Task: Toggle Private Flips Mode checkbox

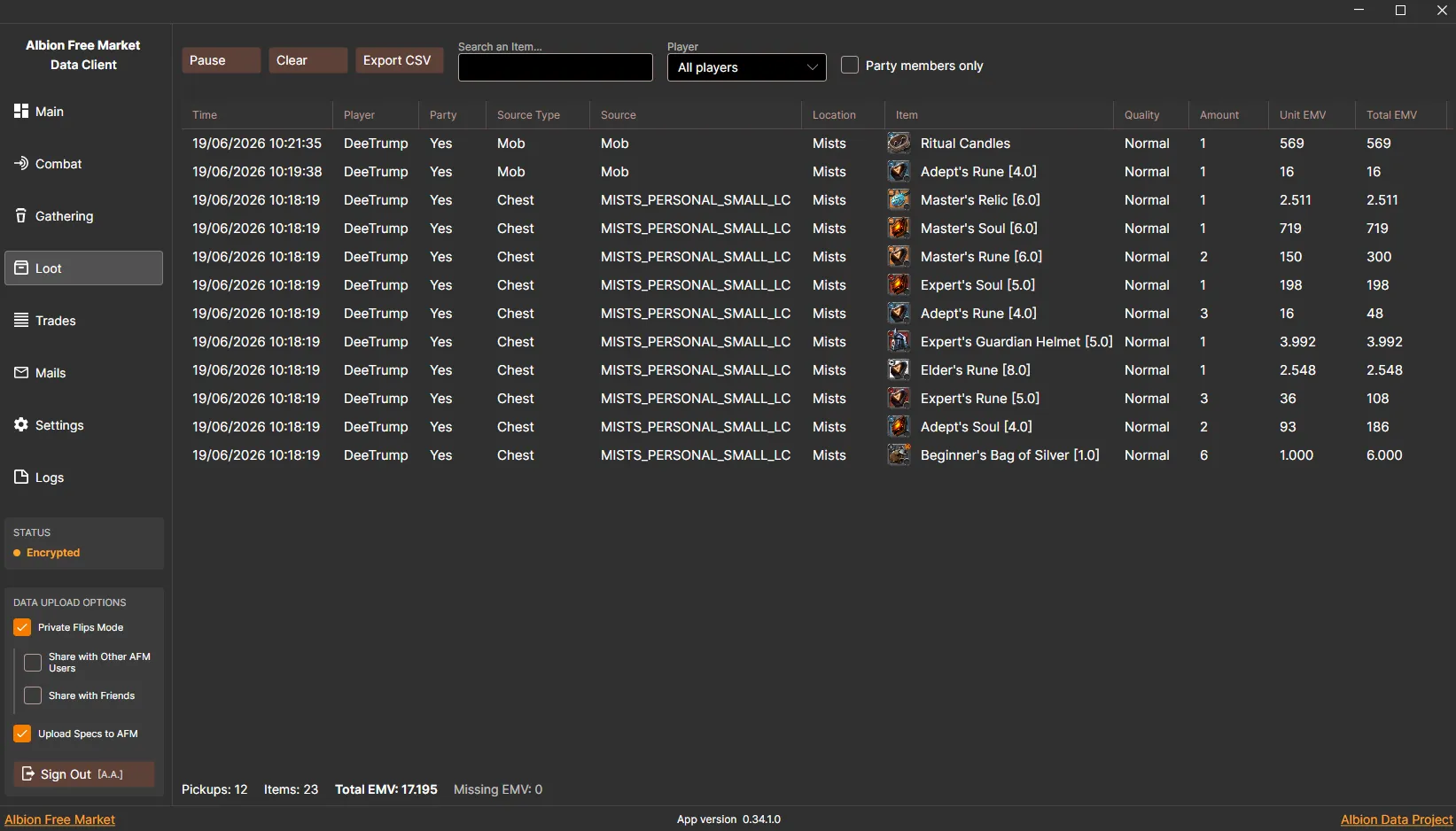Action: tap(22, 627)
